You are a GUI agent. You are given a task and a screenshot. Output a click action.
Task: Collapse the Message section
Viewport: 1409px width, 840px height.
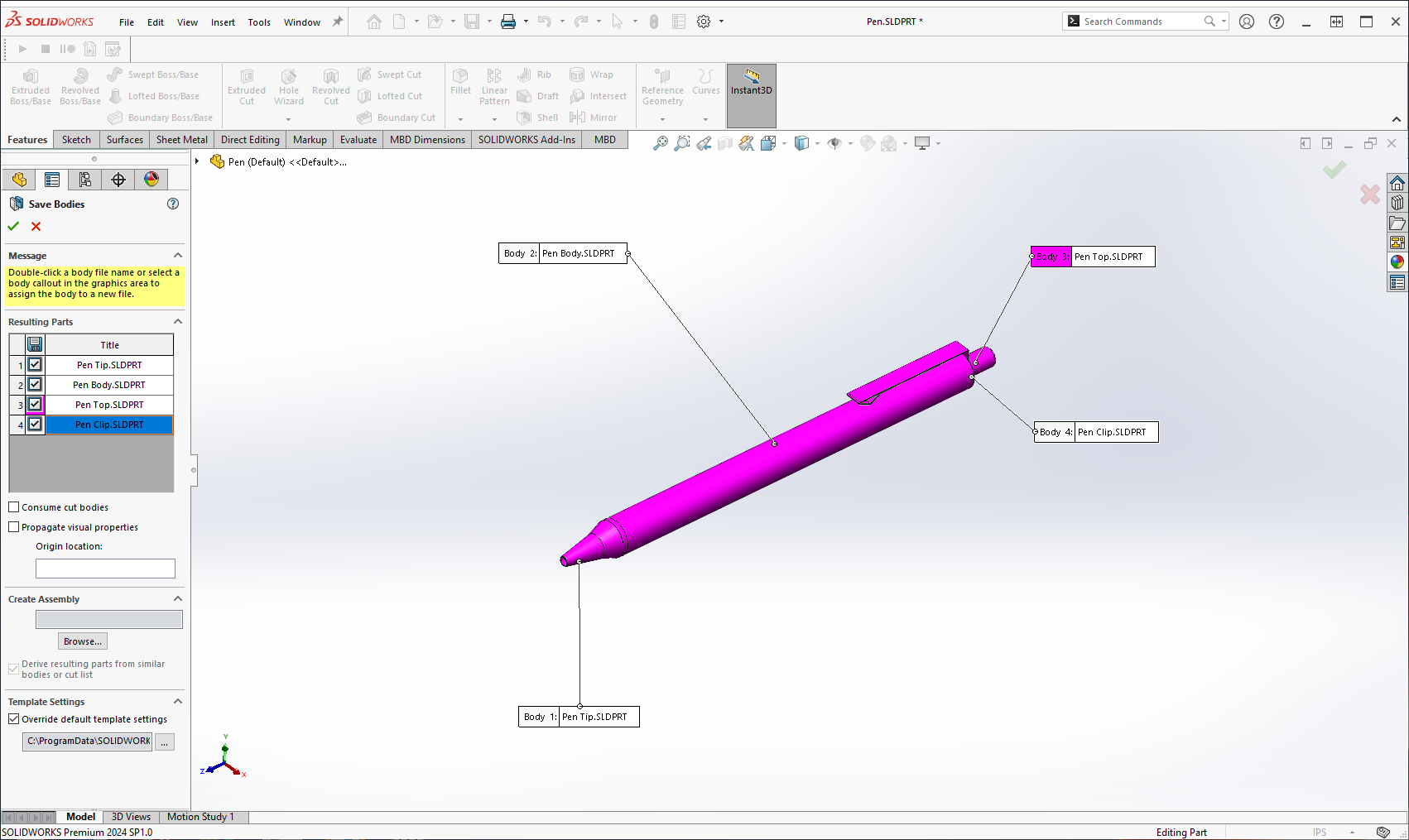177,255
